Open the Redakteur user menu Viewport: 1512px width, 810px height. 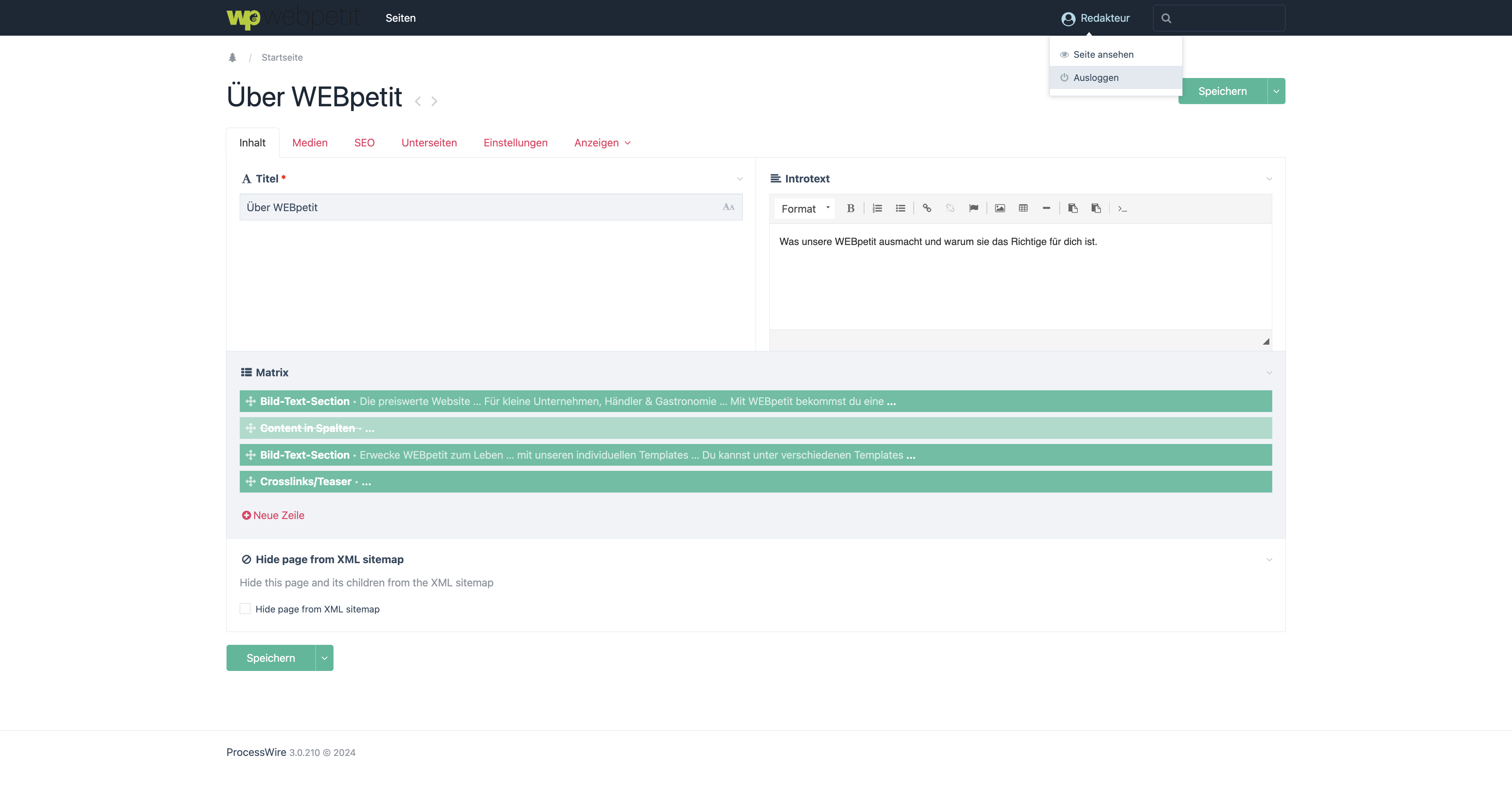[1095, 18]
